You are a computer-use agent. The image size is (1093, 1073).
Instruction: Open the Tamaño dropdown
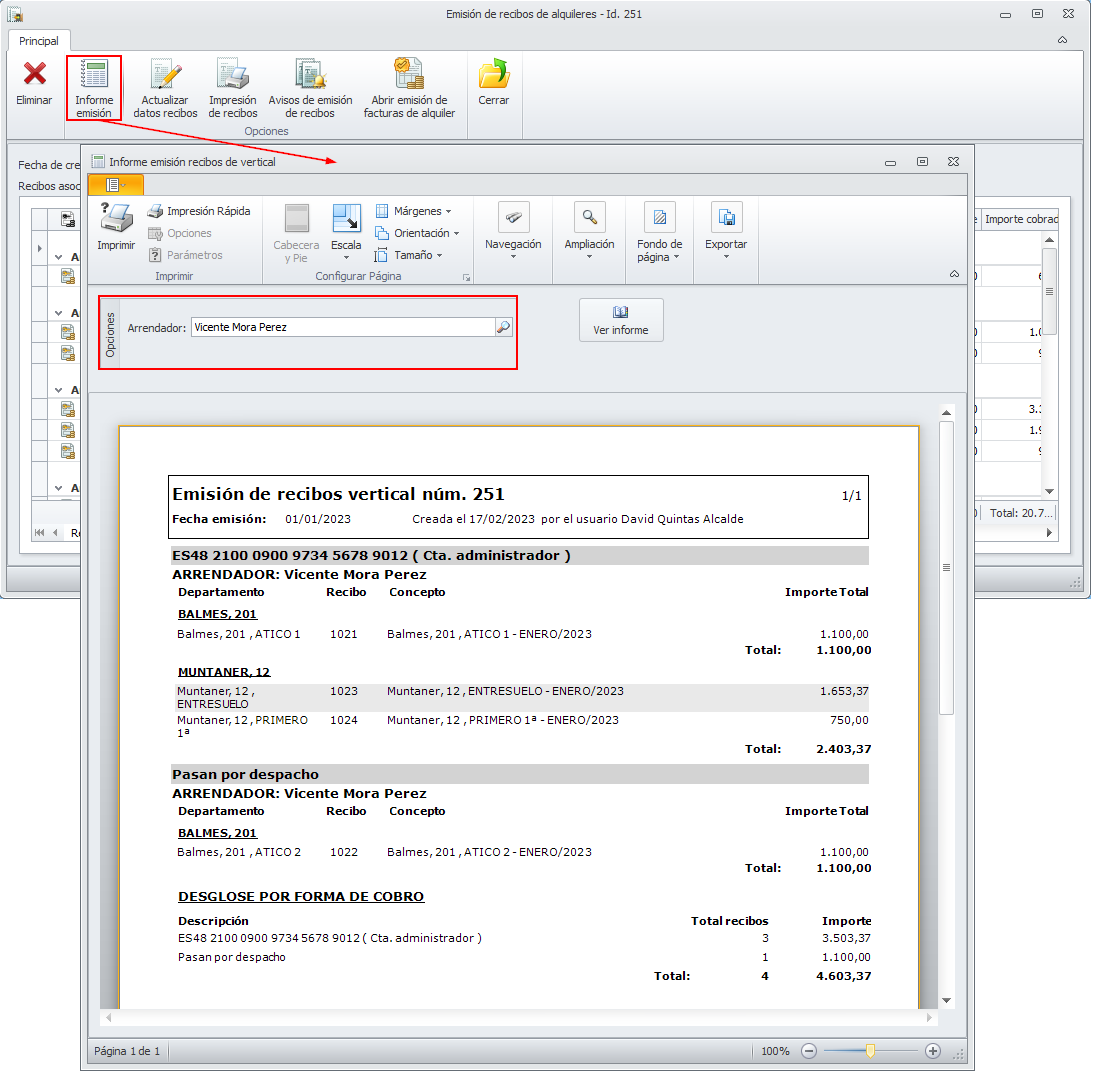[x=409, y=255]
